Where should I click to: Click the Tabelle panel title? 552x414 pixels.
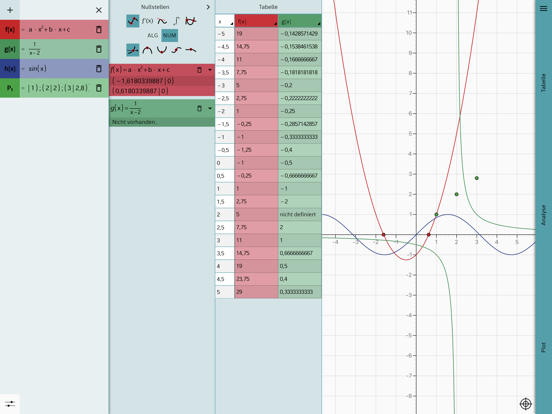click(268, 7)
